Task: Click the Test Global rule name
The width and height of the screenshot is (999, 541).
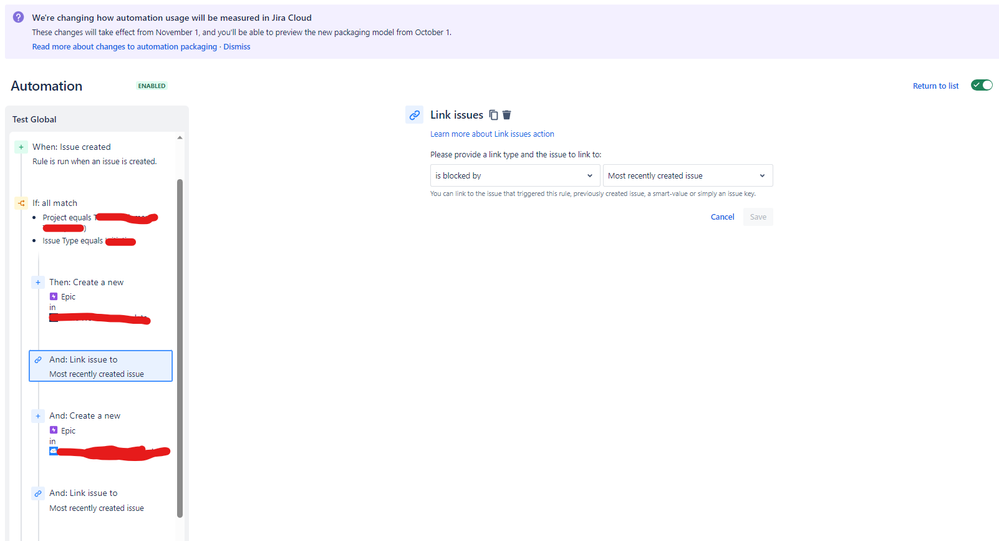Action: (34, 119)
